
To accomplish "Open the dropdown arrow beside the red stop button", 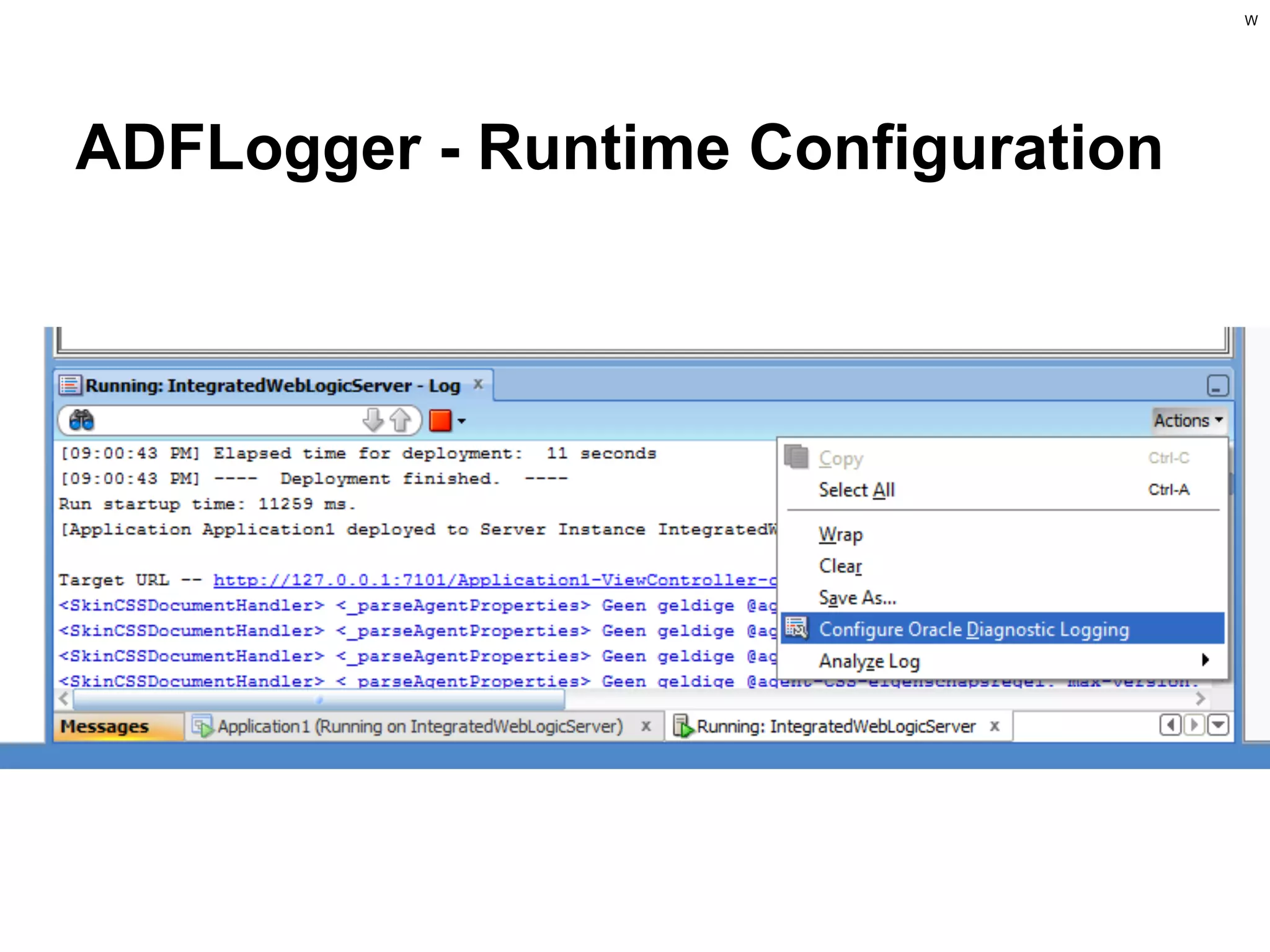I will pos(461,421).
